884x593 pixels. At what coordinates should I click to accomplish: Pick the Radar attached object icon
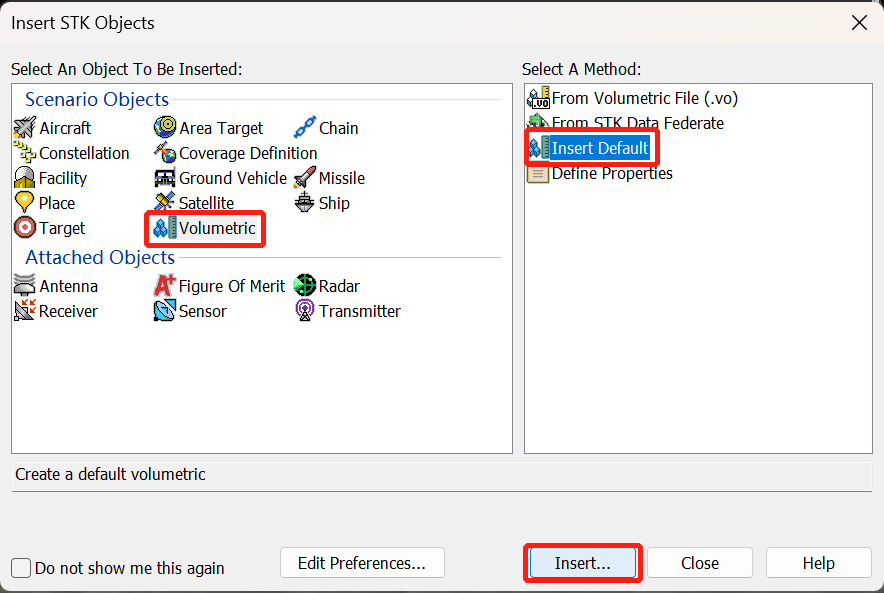[305, 286]
